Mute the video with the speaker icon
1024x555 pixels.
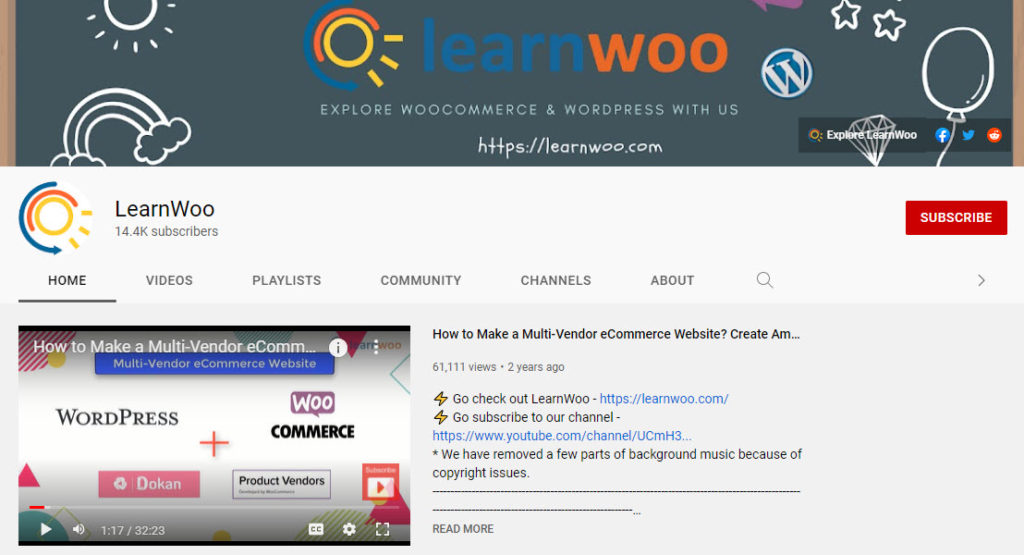pyautogui.click(x=78, y=530)
